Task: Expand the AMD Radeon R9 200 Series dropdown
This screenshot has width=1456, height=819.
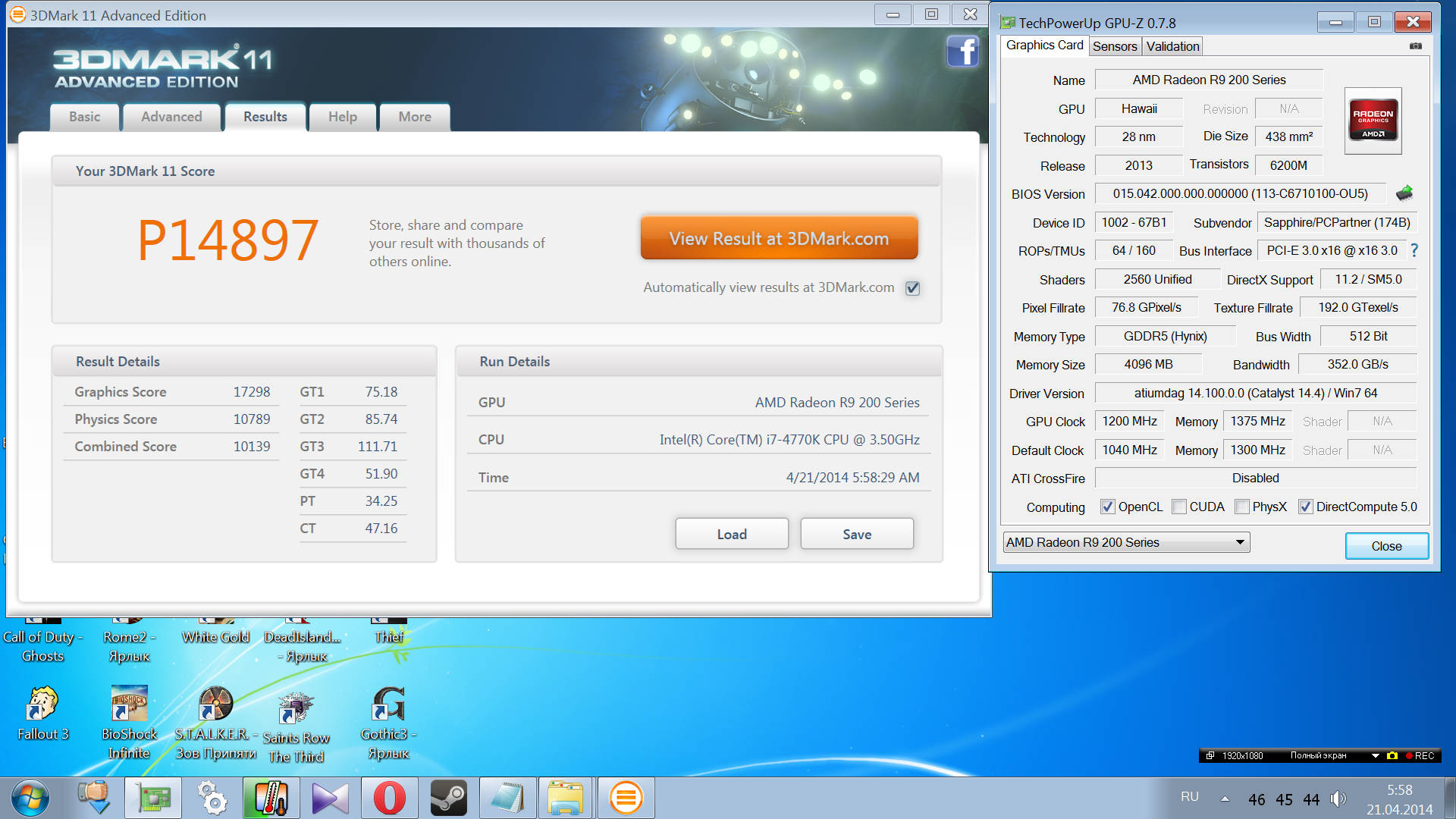Action: tap(1240, 542)
